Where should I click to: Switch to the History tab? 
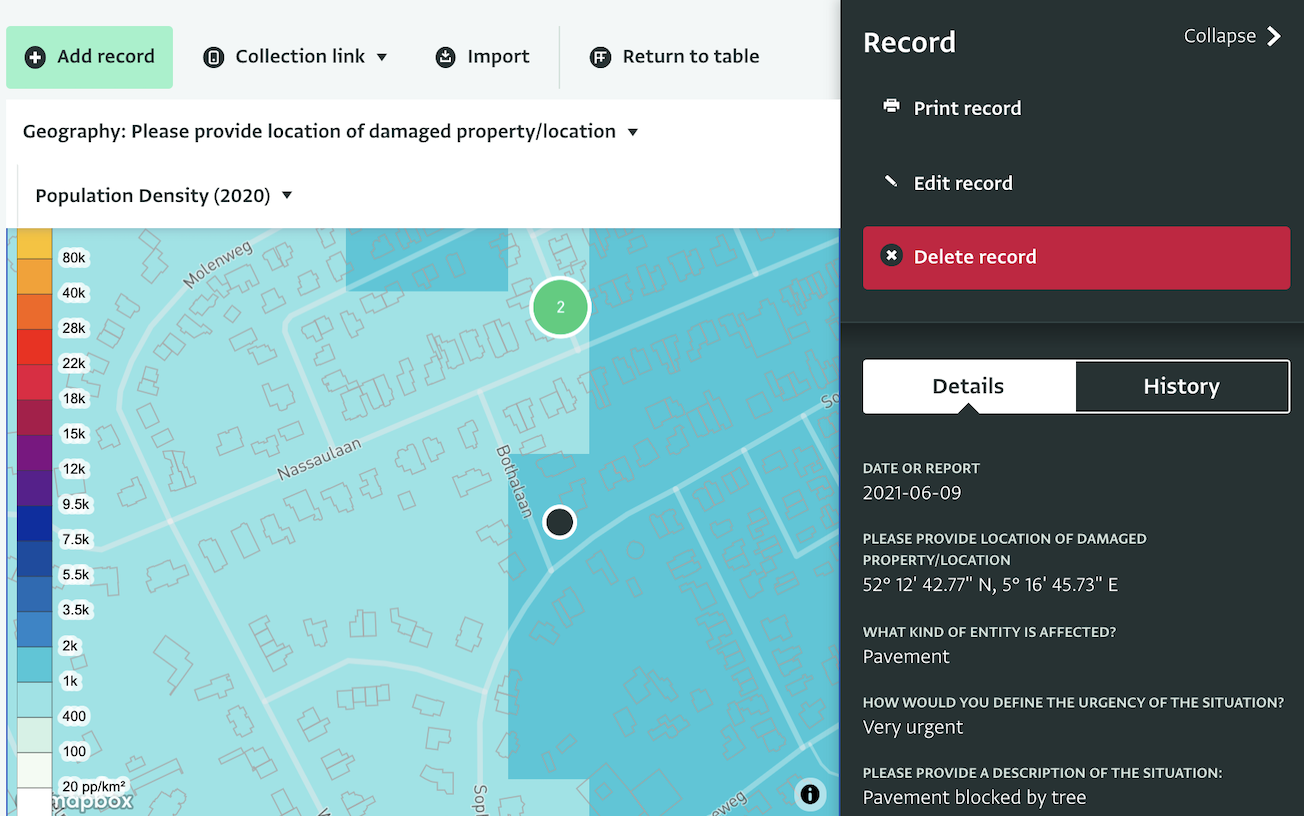[x=1182, y=386]
